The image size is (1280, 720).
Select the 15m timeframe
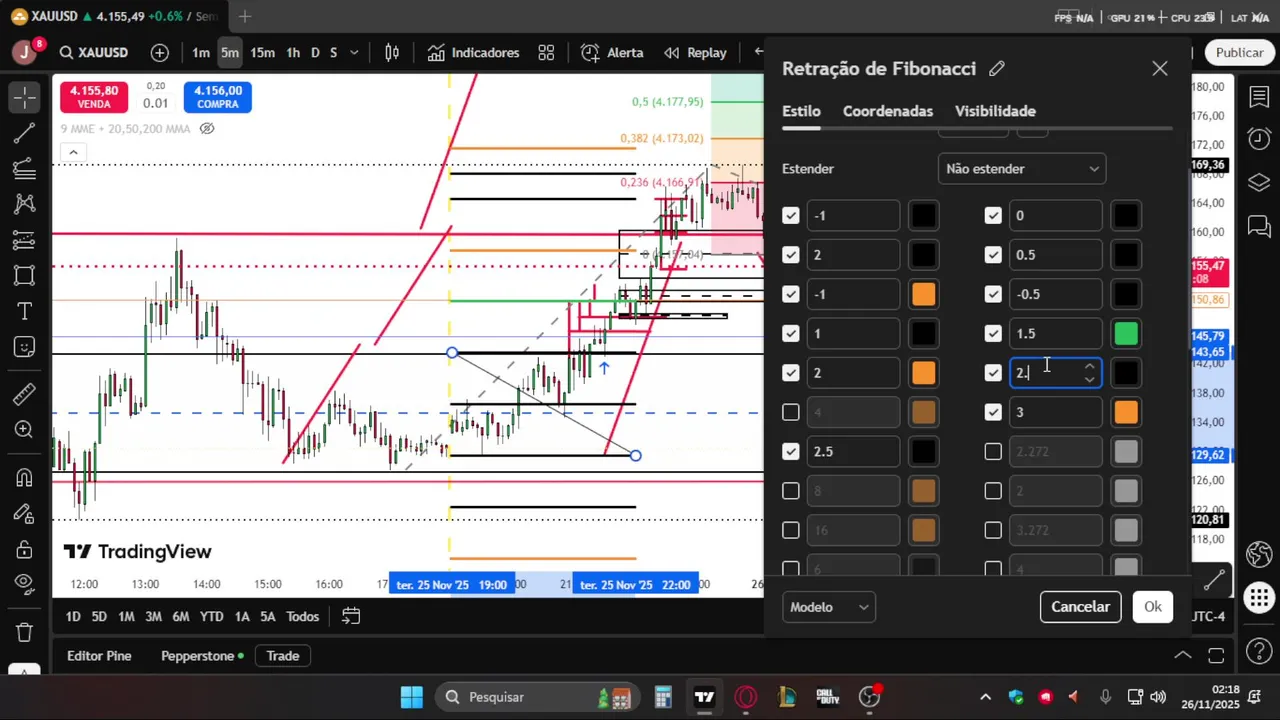coord(263,52)
